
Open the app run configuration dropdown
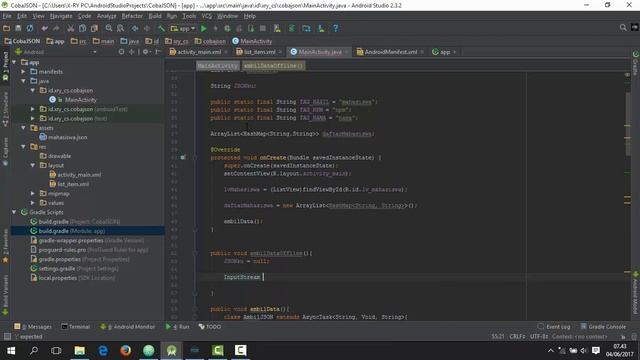(183, 28)
